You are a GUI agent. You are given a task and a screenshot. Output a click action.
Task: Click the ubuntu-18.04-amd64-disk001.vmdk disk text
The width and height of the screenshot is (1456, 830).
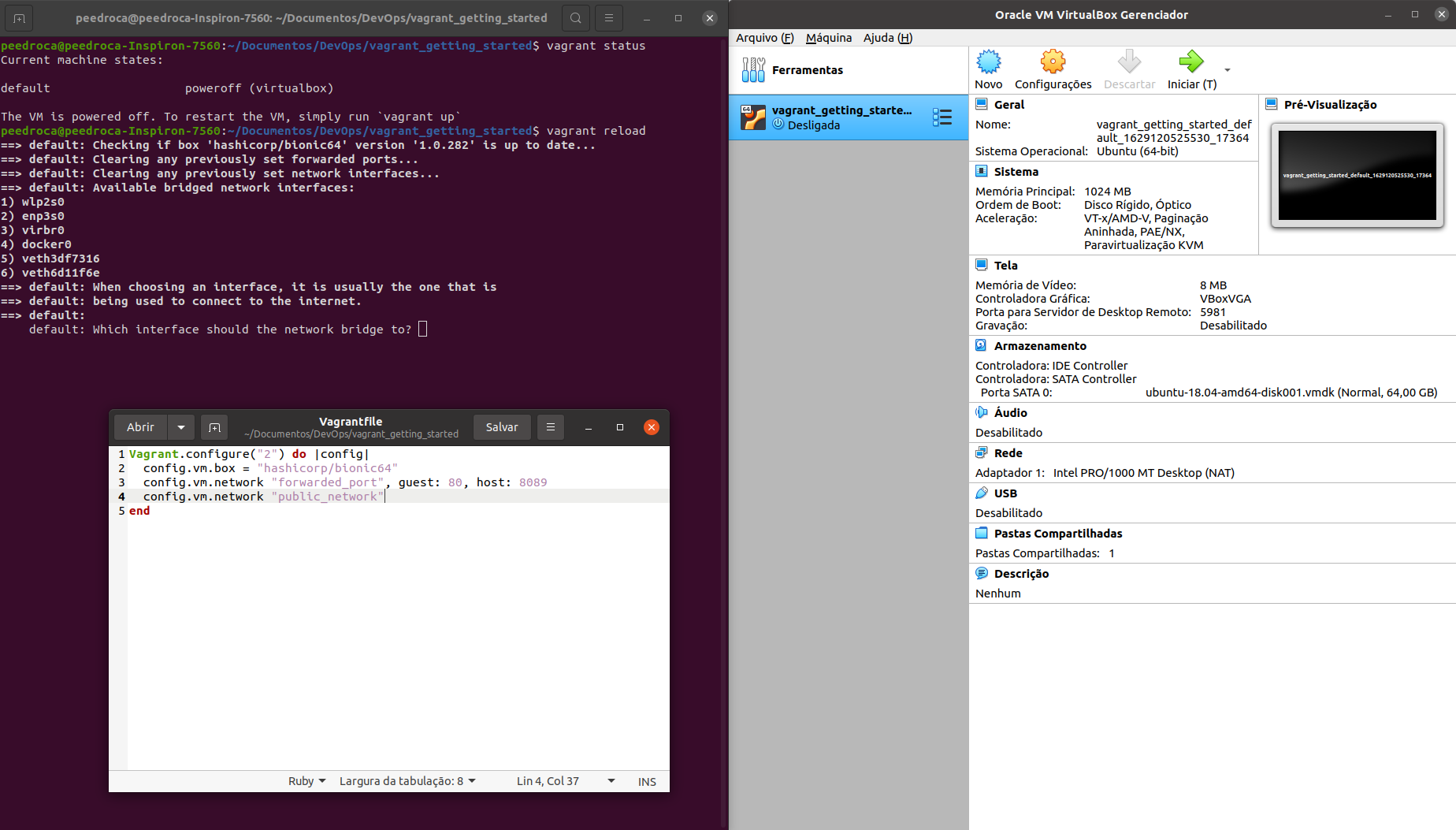[x=1291, y=393]
